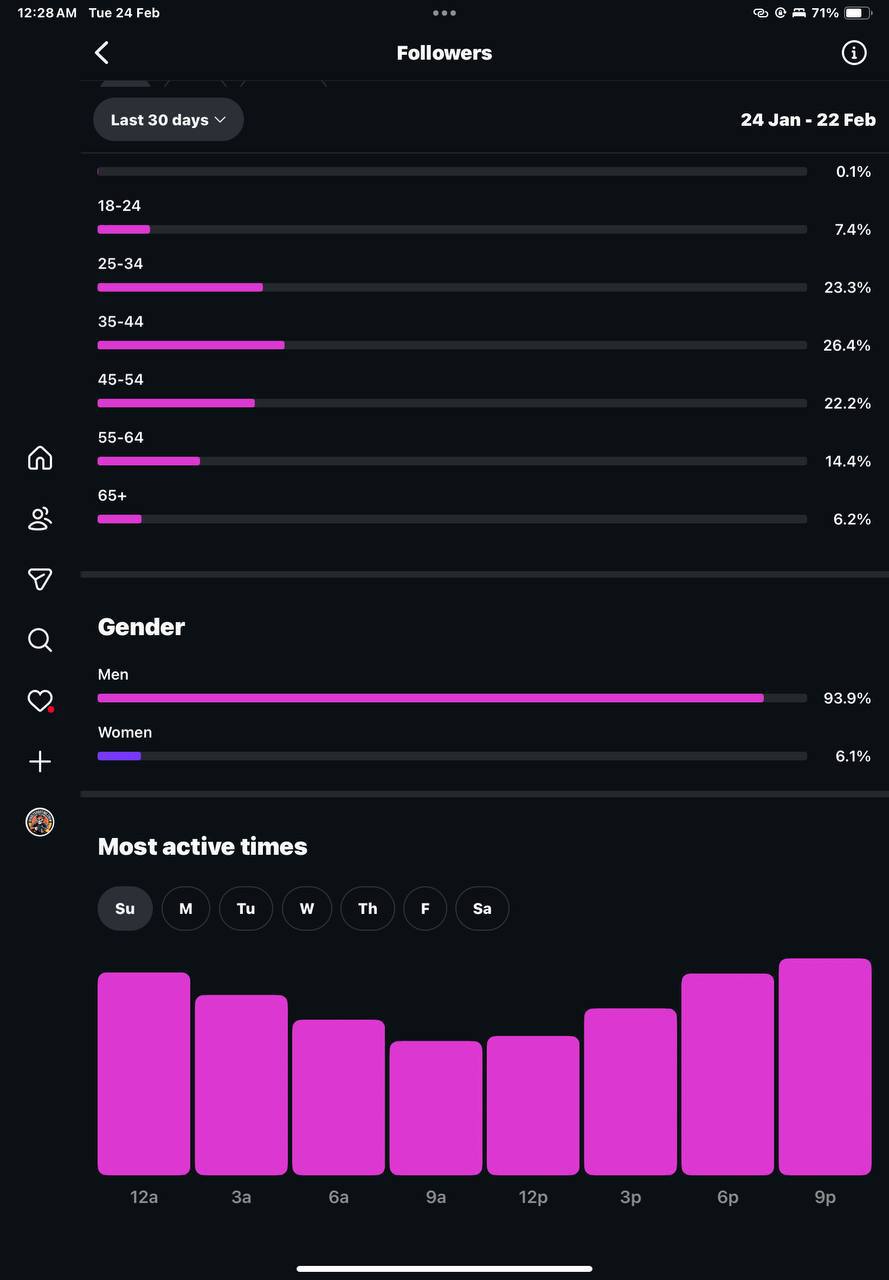Tap the three-dot multitasking indicator at top
The width and height of the screenshot is (889, 1280).
pos(444,13)
